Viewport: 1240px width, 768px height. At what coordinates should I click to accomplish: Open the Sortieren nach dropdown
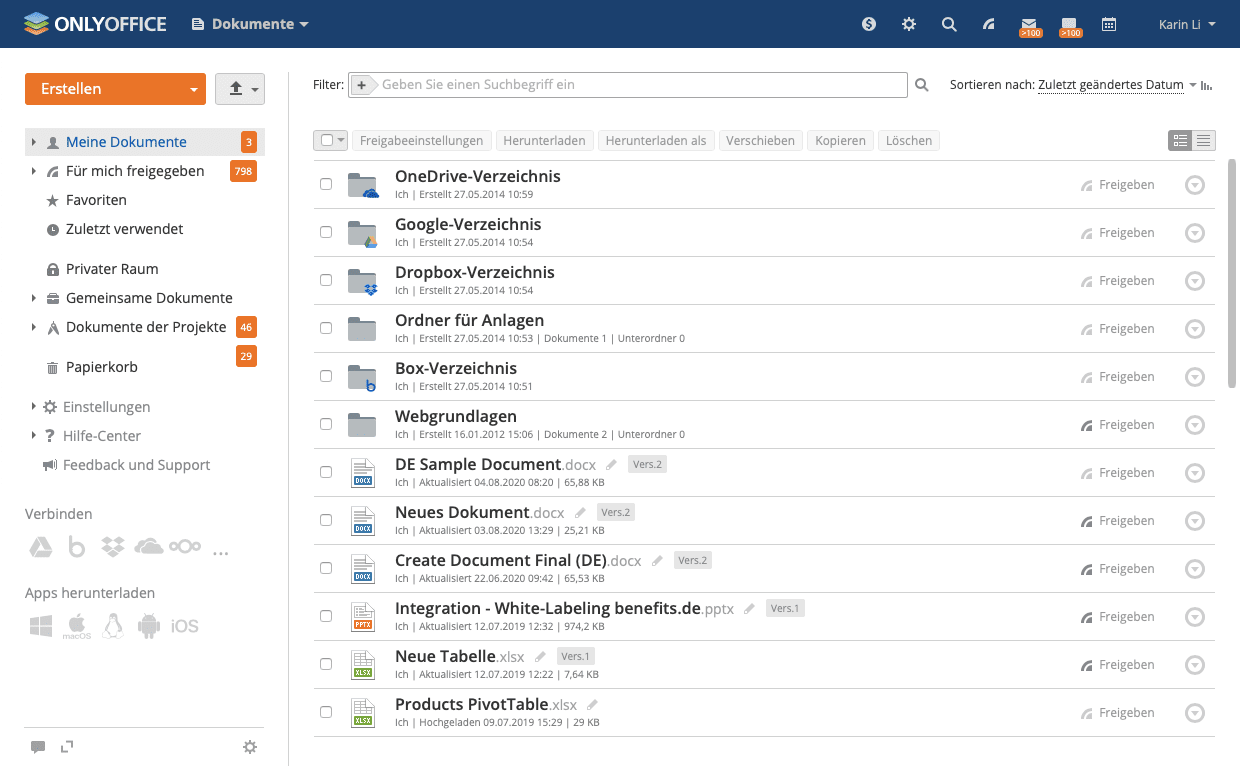[x=1116, y=85]
